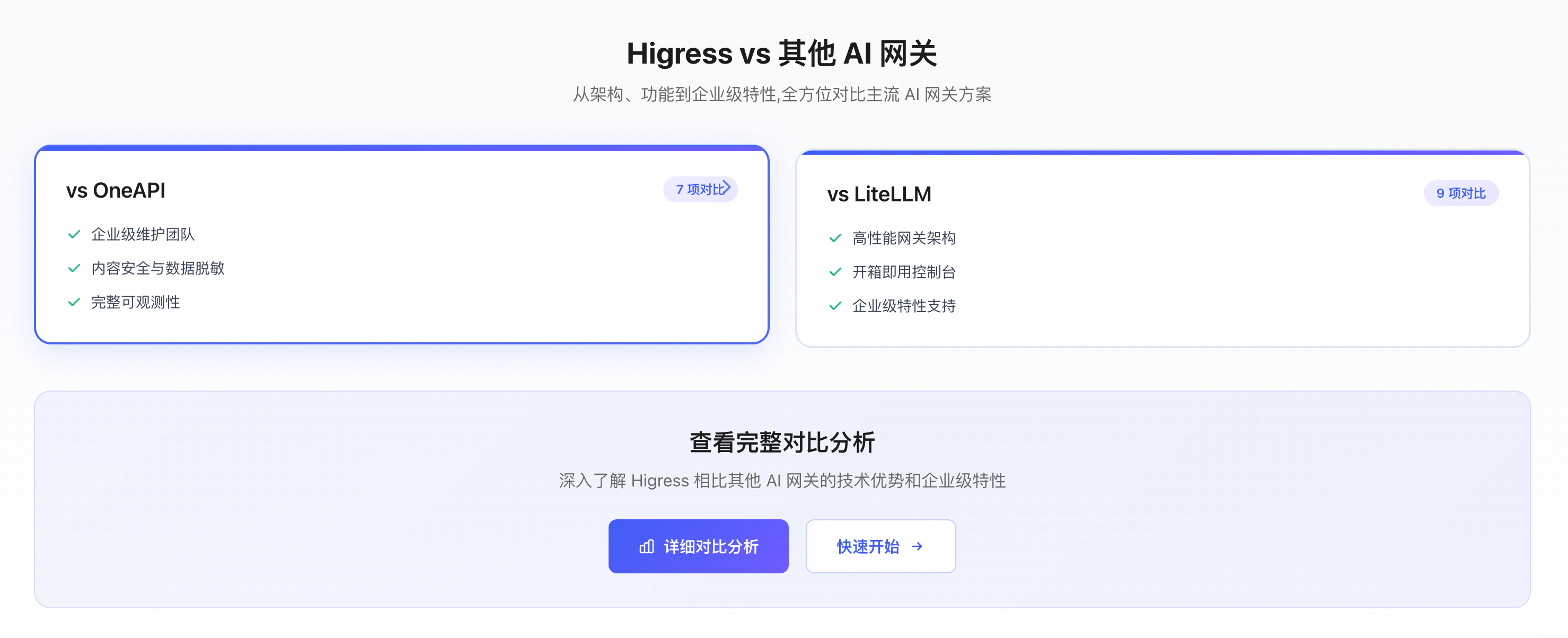The height and width of the screenshot is (638, 1568).
Task: Open the 9 项对比 badge
Action: click(1460, 193)
